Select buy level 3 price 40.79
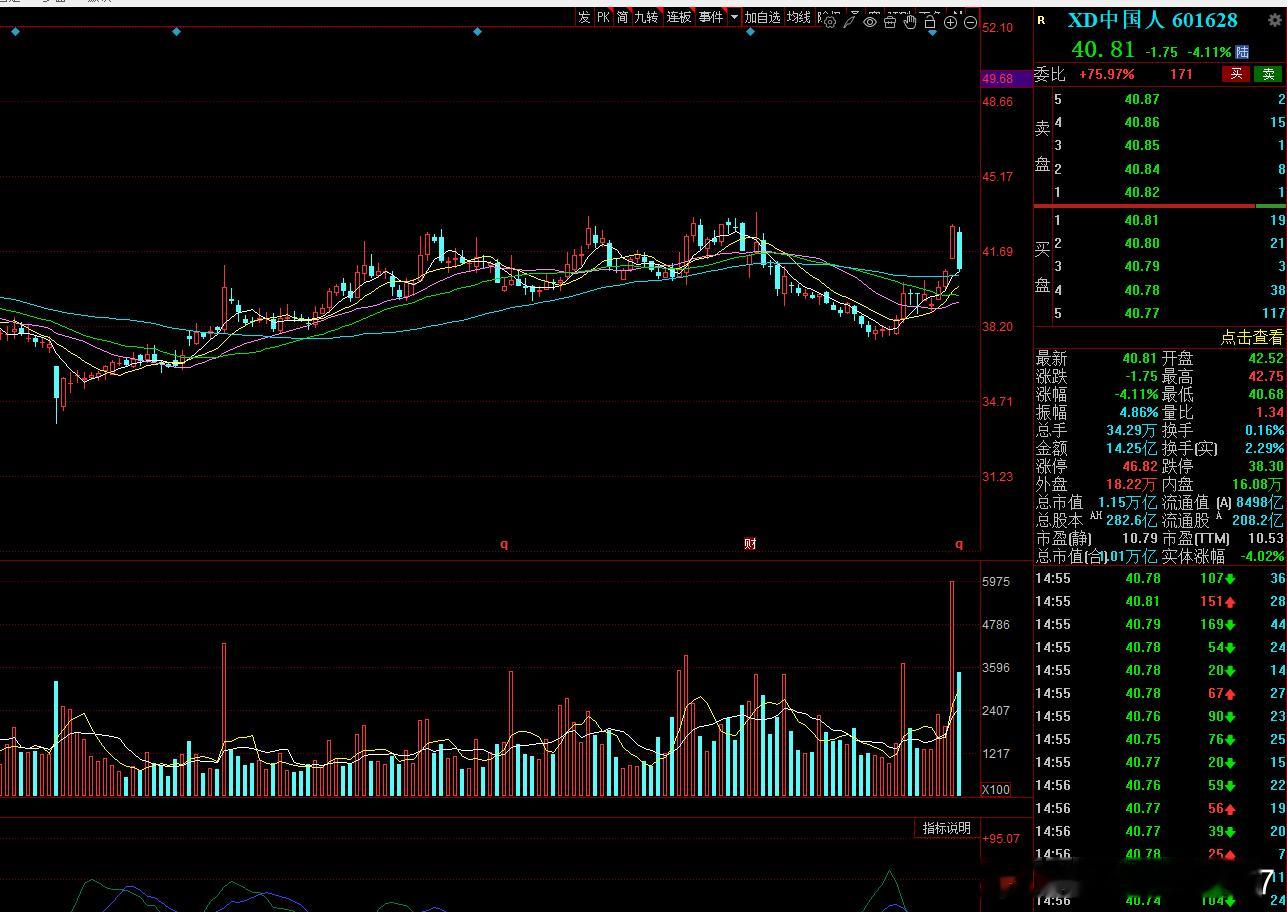The image size is (1287, 912). coord(1141,266)
